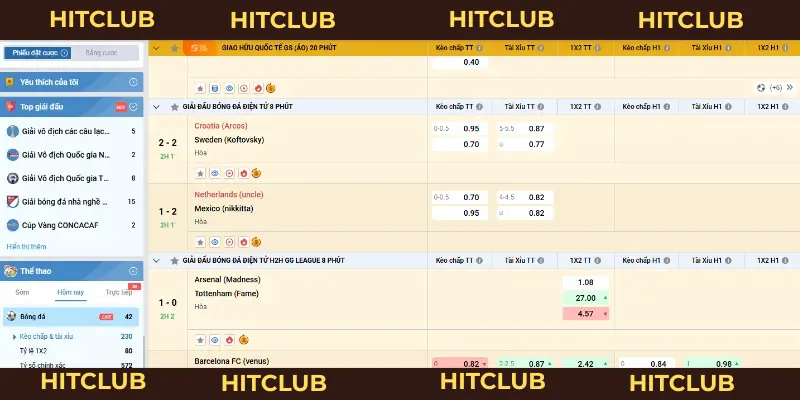This screenshot has height=400, width=800.
Task: Click fire icon under Croatia vs Sweden
Action: pos(243,173)
